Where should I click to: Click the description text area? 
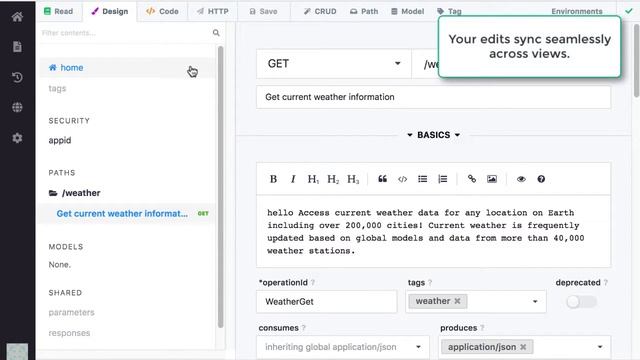point(433,231)
